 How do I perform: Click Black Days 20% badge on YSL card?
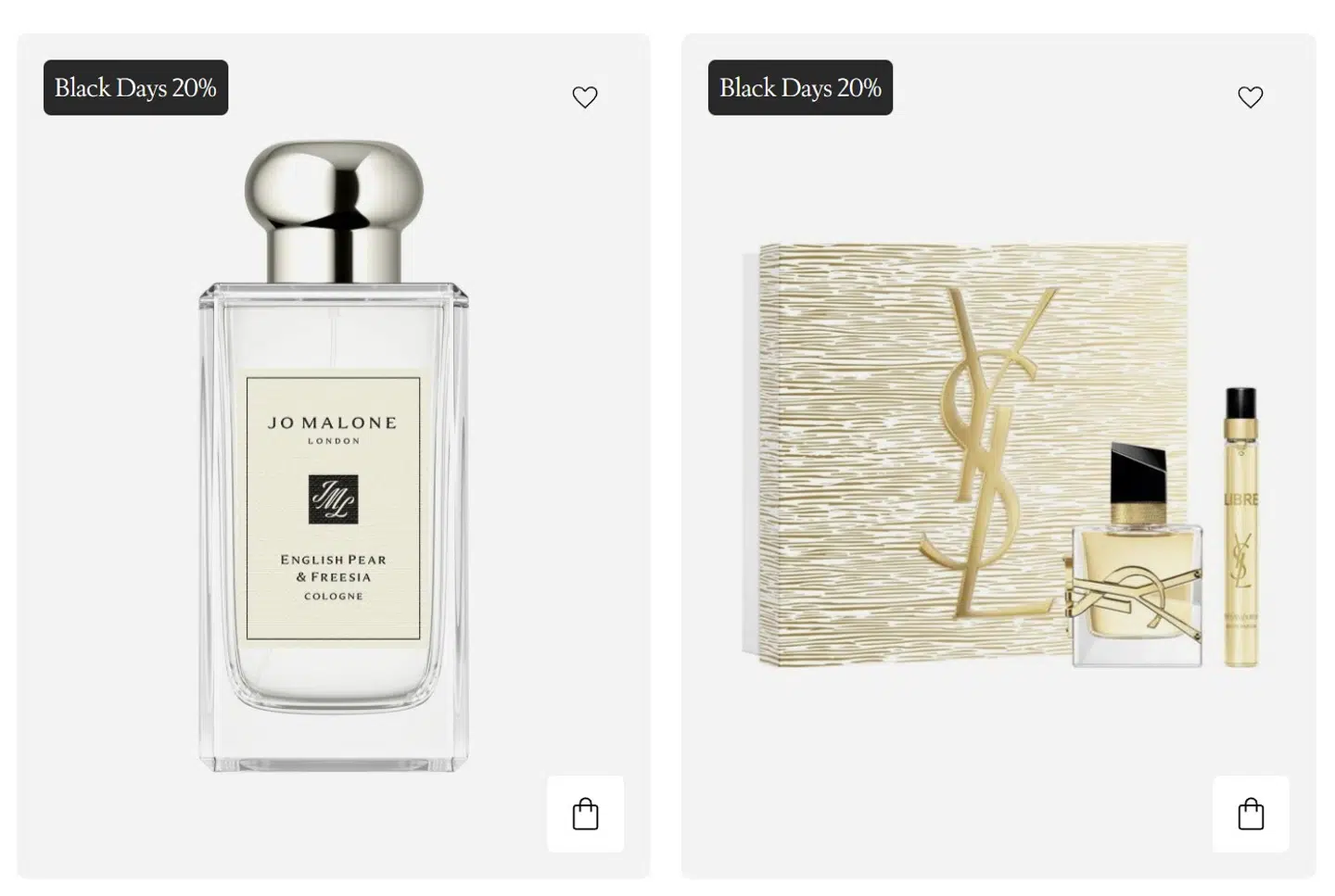[x=800, y=88]
